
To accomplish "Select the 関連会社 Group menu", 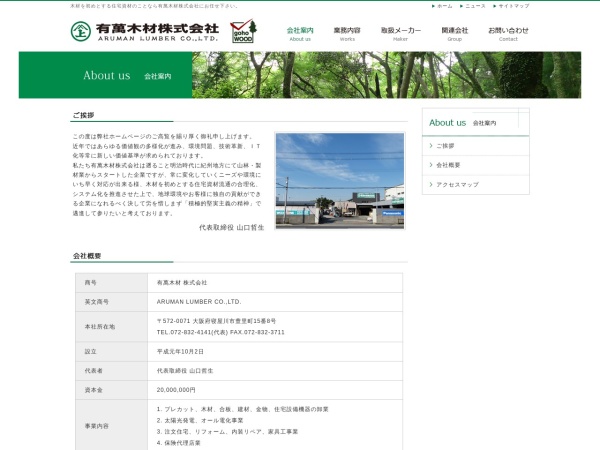I will coord(455,34).
